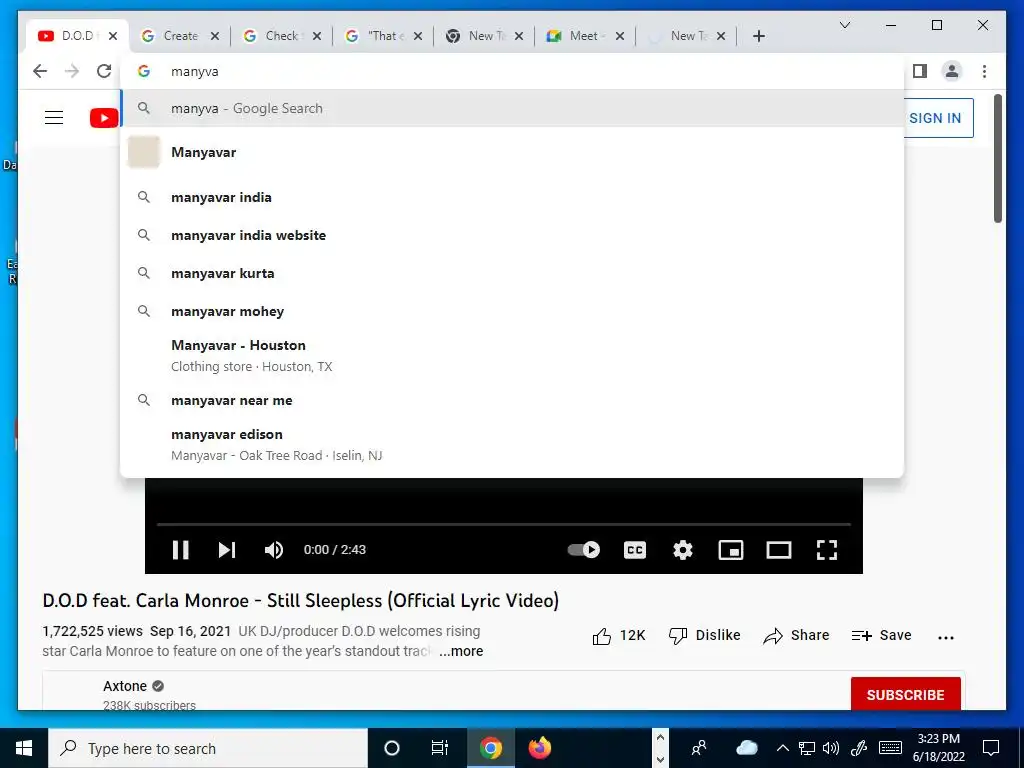This screenshot has height=768, width=1024.
Task: Skip to next video in player
Action: point(227,550)
